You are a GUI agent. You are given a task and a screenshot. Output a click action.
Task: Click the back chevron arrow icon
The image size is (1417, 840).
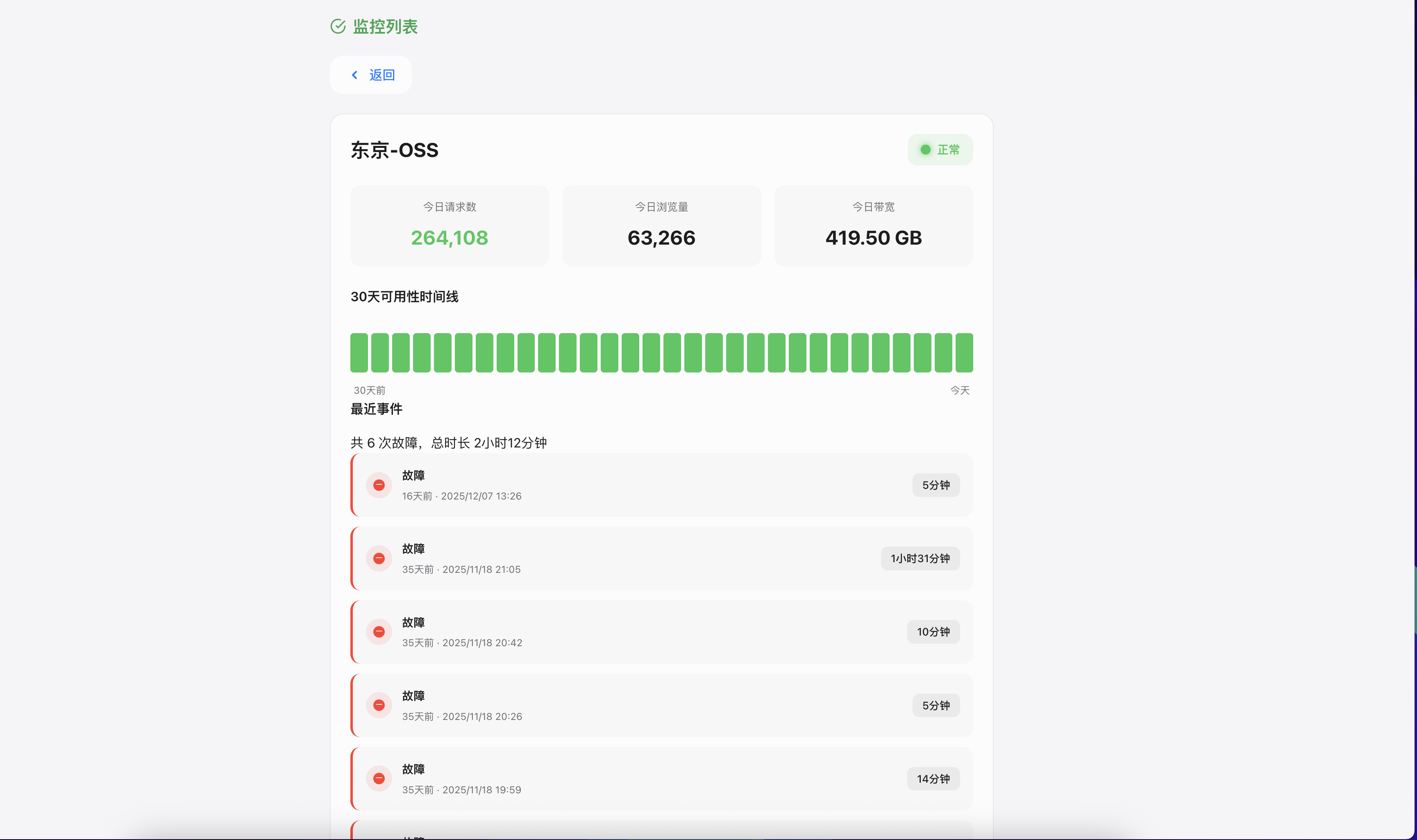tap(355, 75)
